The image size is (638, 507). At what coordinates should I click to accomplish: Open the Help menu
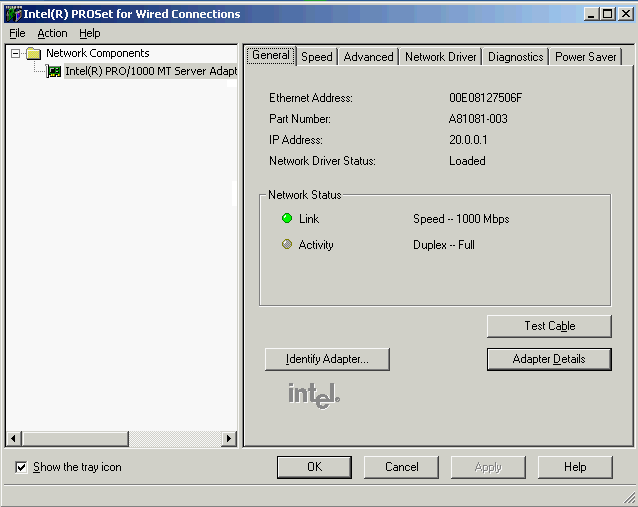pos(90,33)
